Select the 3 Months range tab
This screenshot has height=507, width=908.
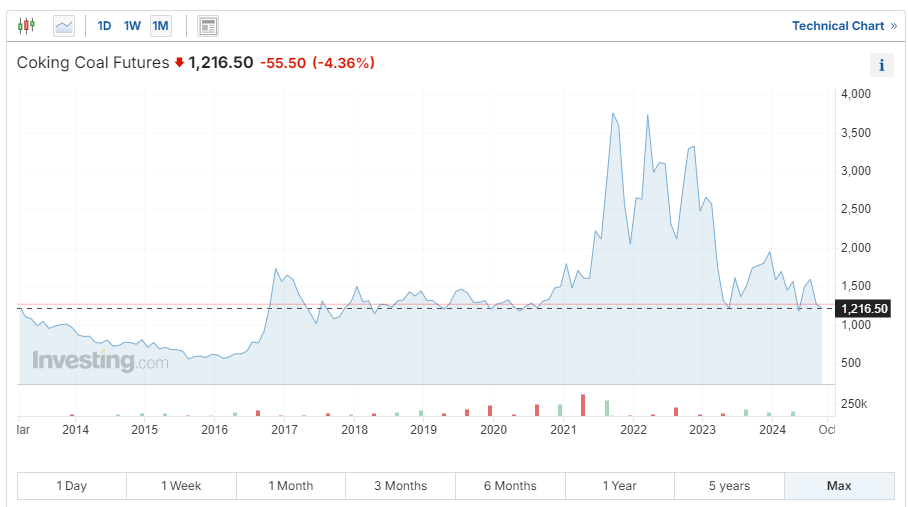[400, 486]
